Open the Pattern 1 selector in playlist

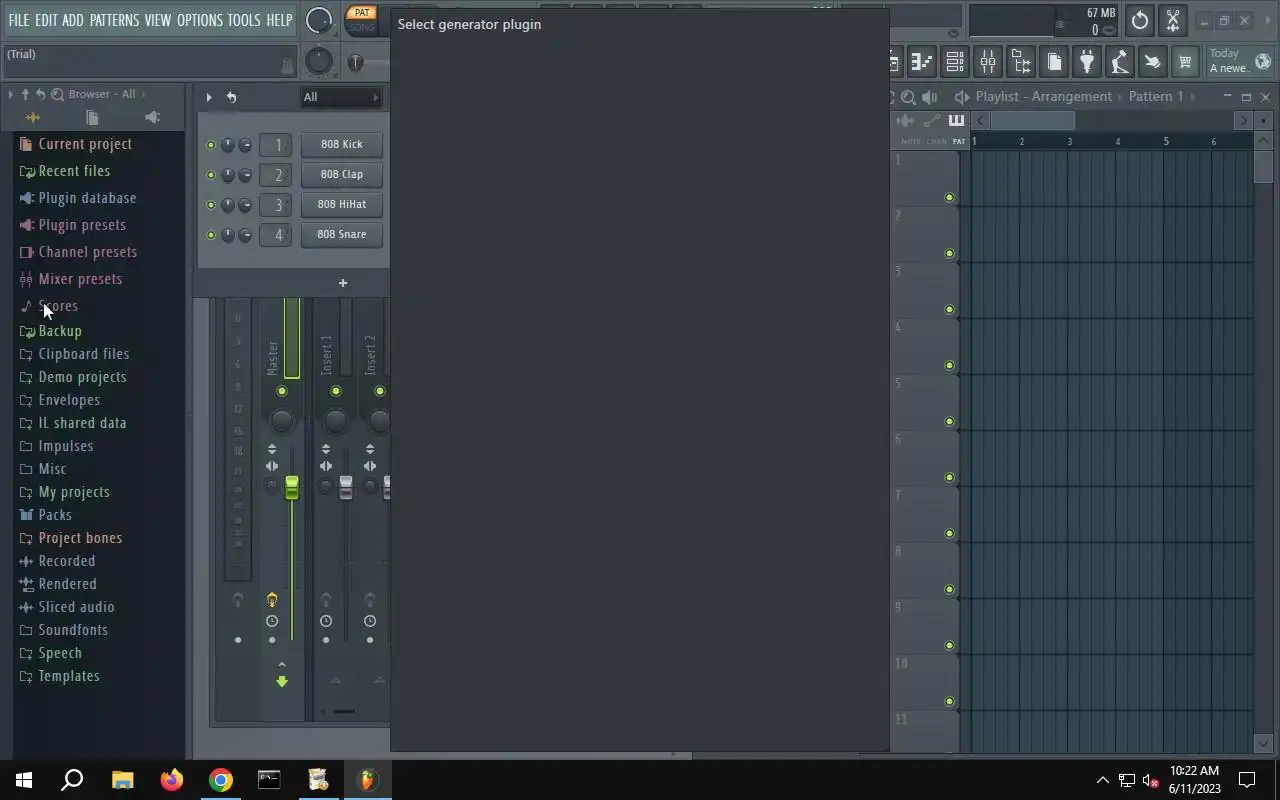click(x=1156, y=97)
